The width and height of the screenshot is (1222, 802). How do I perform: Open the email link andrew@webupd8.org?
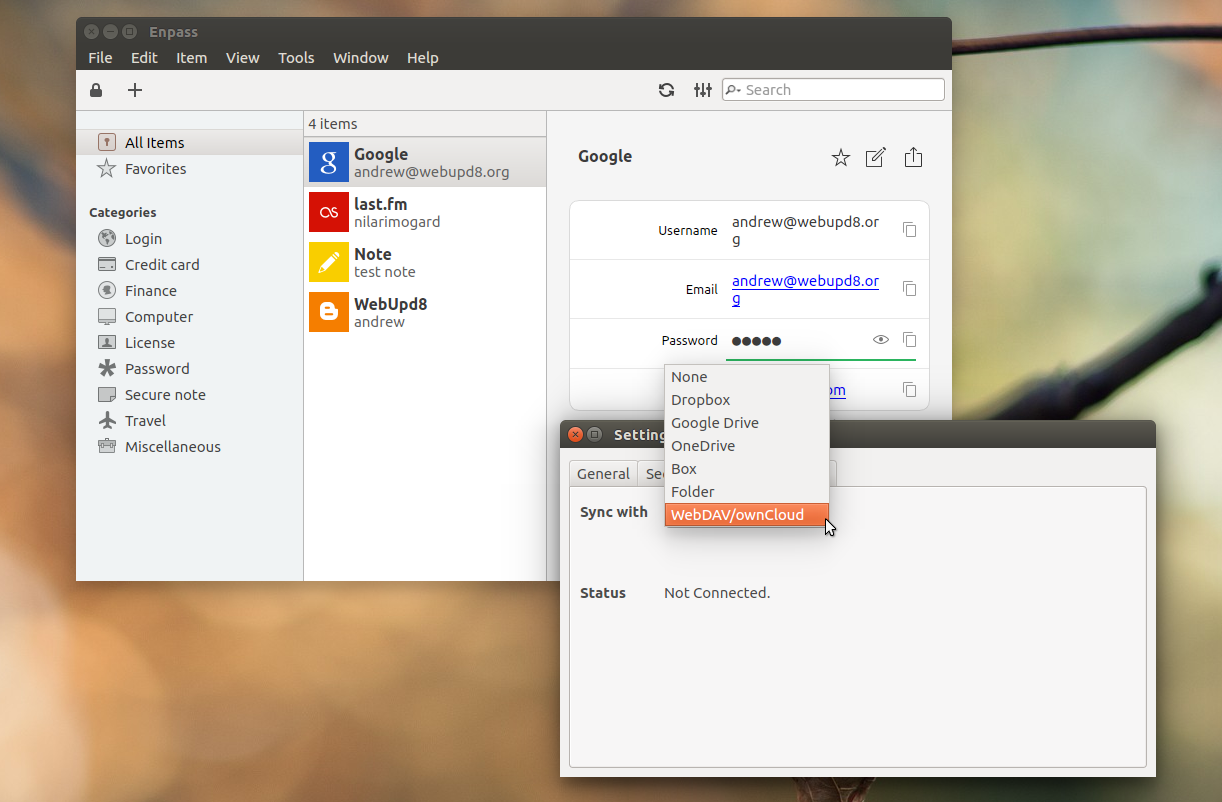tap(805, 289)
